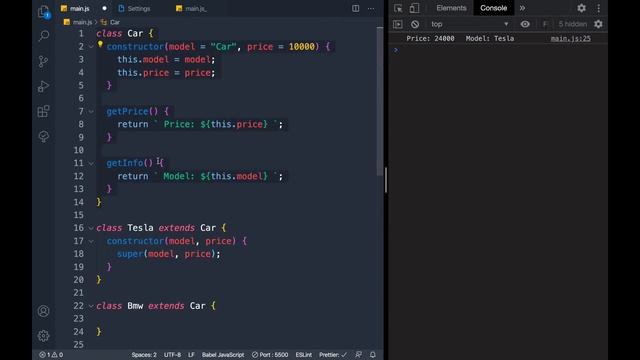Open the JavaScript context 'top' dropdown
Screen dimensions: 640x360
pyautogui.click(x=470, y=24)
